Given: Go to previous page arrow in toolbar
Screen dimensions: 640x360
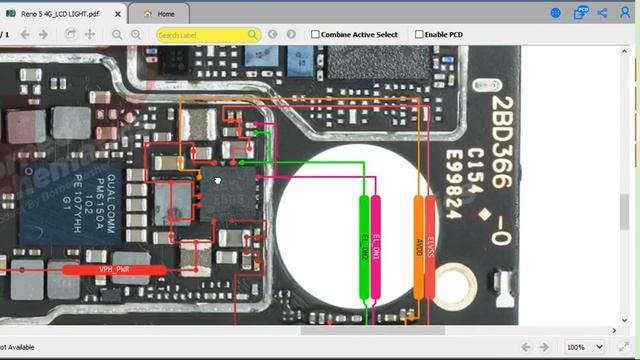Looking at the screenshot, I should coord(25,35).
